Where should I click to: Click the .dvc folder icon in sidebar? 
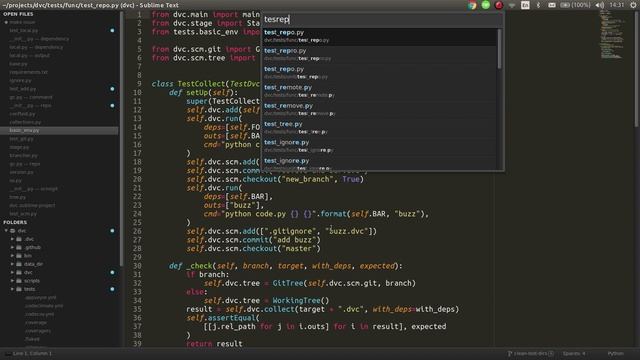(x=19, y=239)
